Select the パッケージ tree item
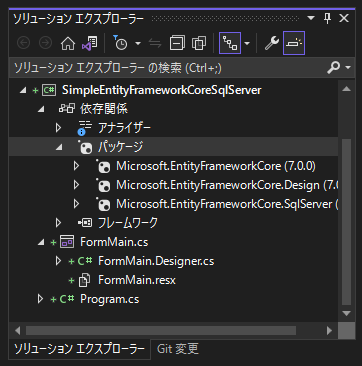 click(x=120, y=147)
